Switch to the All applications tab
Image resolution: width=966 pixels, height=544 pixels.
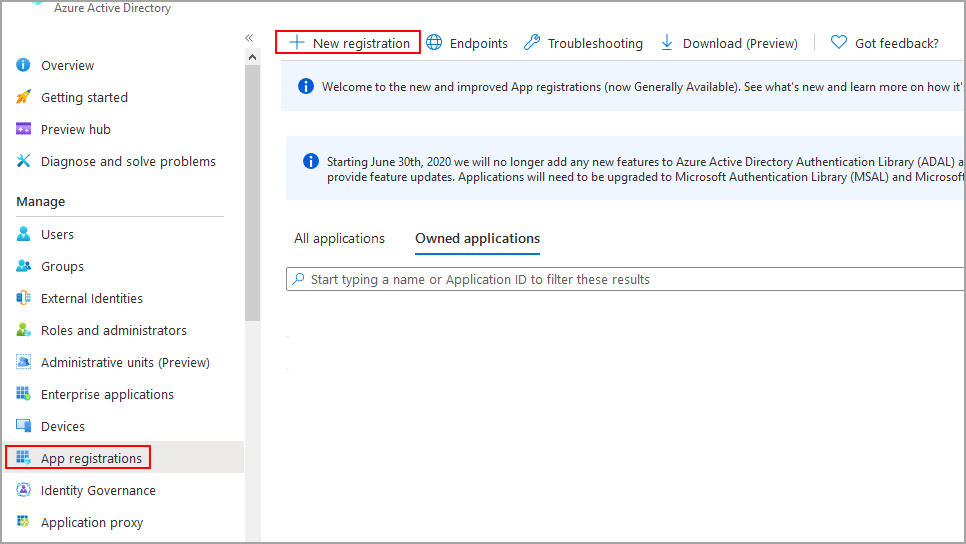point(339,239)
